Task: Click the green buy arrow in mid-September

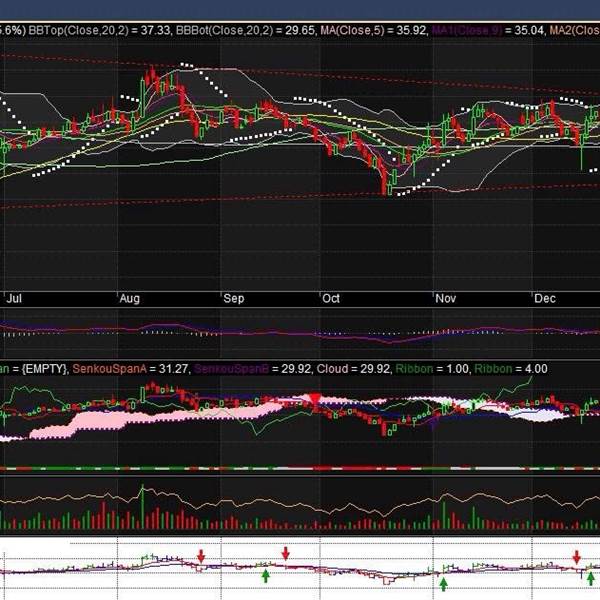Action: point(266,576)
